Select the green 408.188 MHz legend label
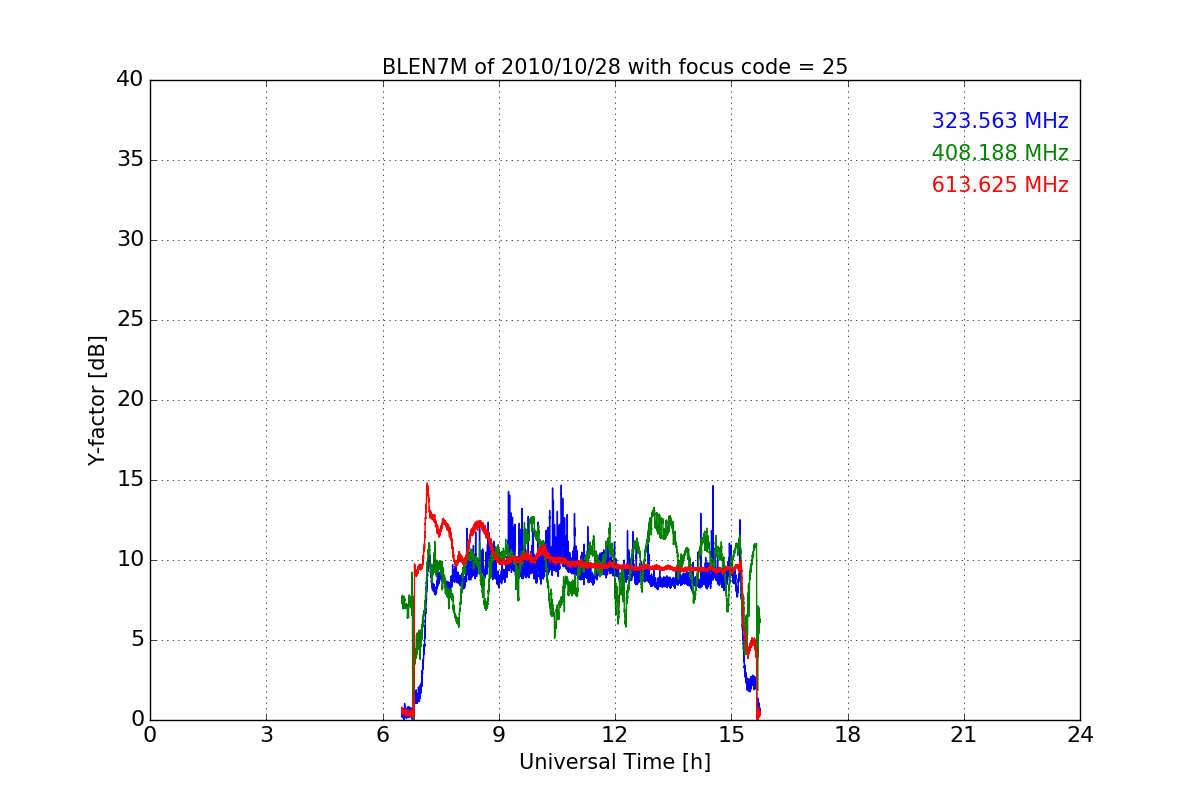Viewport: 1200px width, 800px height. point(1000,153)
